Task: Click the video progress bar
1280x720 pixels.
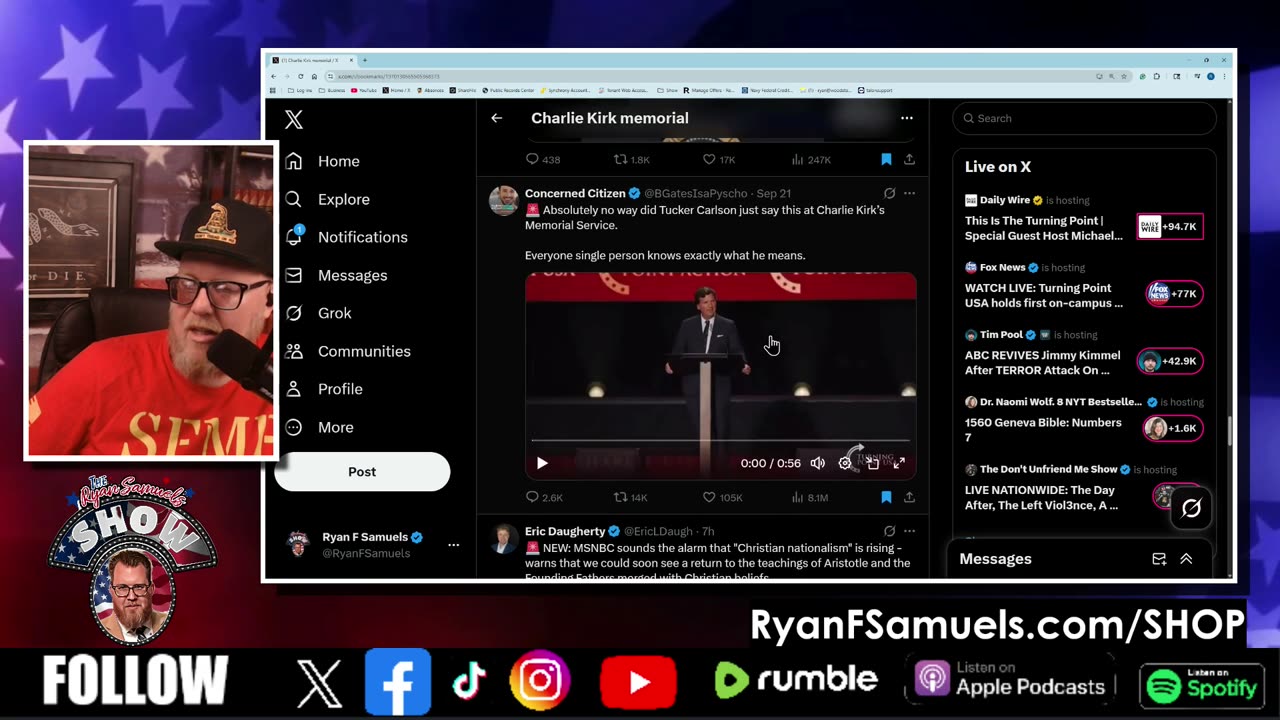Action: (x=720, y=440)
